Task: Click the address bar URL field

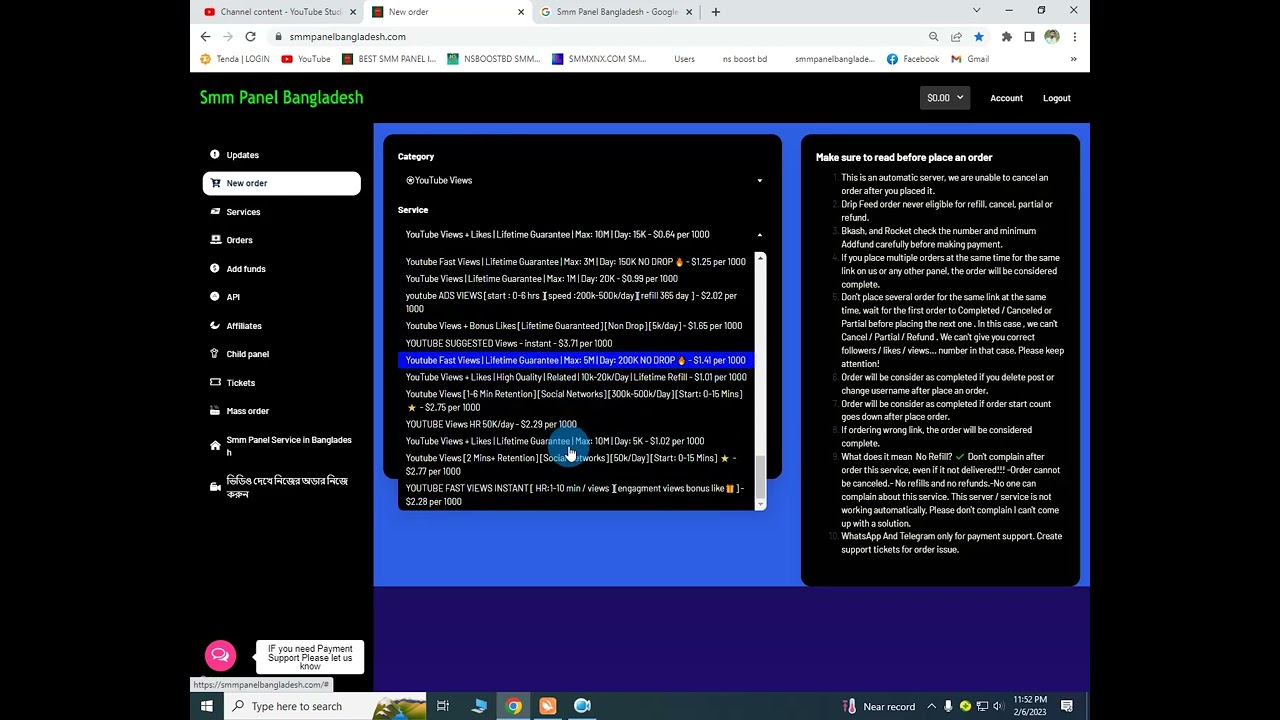Action: click(600, 37)
